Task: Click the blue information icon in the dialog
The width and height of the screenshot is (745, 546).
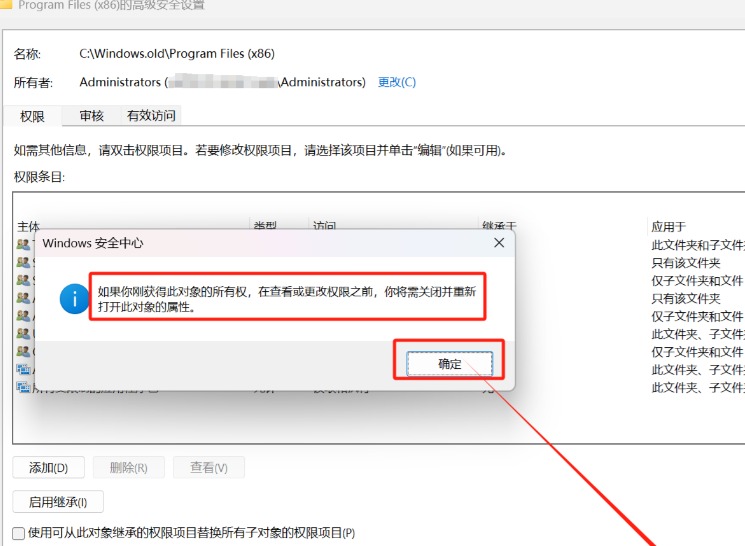Action: [x=75, y=299]
